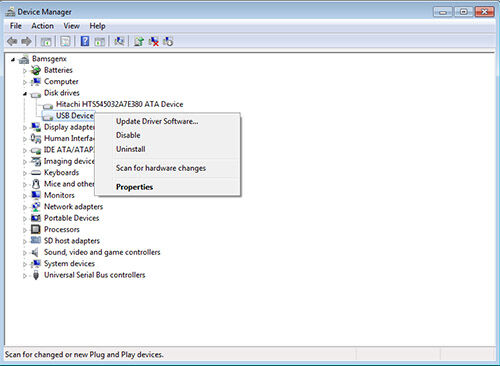Image resolution: width=500 pixels, height=366 pixels.
Task: Open the File menu
Action: (16, 26)
